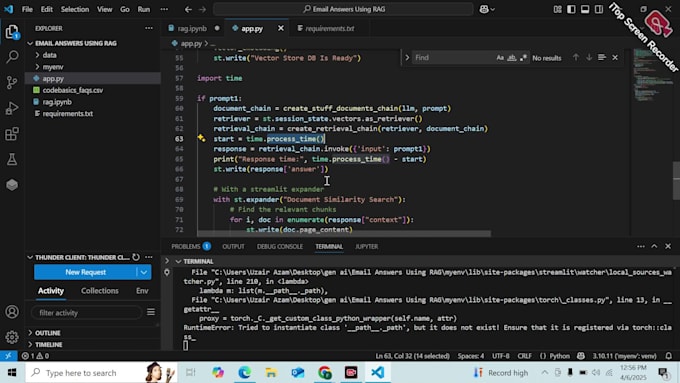Click the New Request button
Viewport: 680px width, 383px height.
pyautogui.click(x=85, y=272)
